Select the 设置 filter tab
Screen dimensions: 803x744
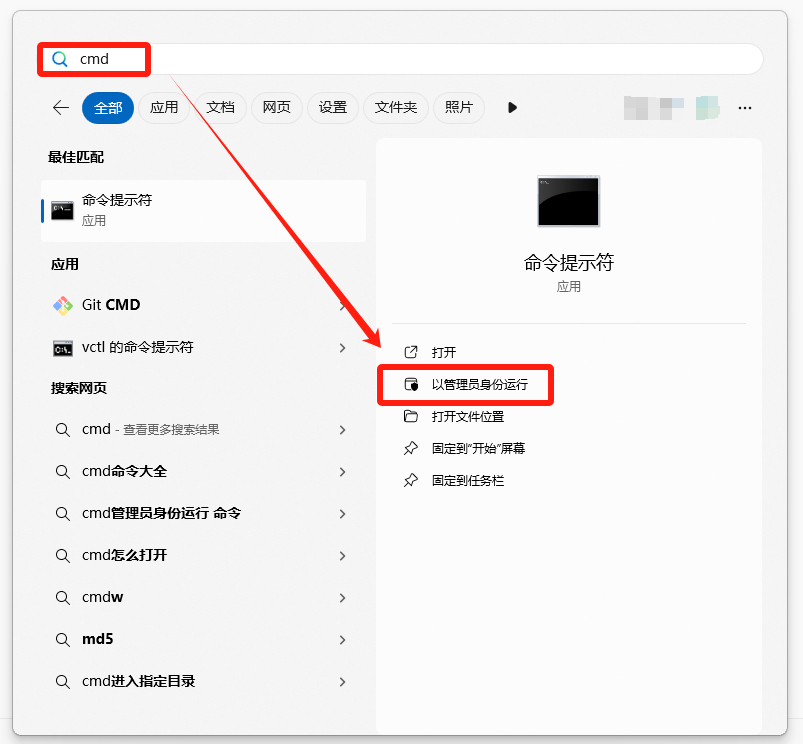click(333, 108)
